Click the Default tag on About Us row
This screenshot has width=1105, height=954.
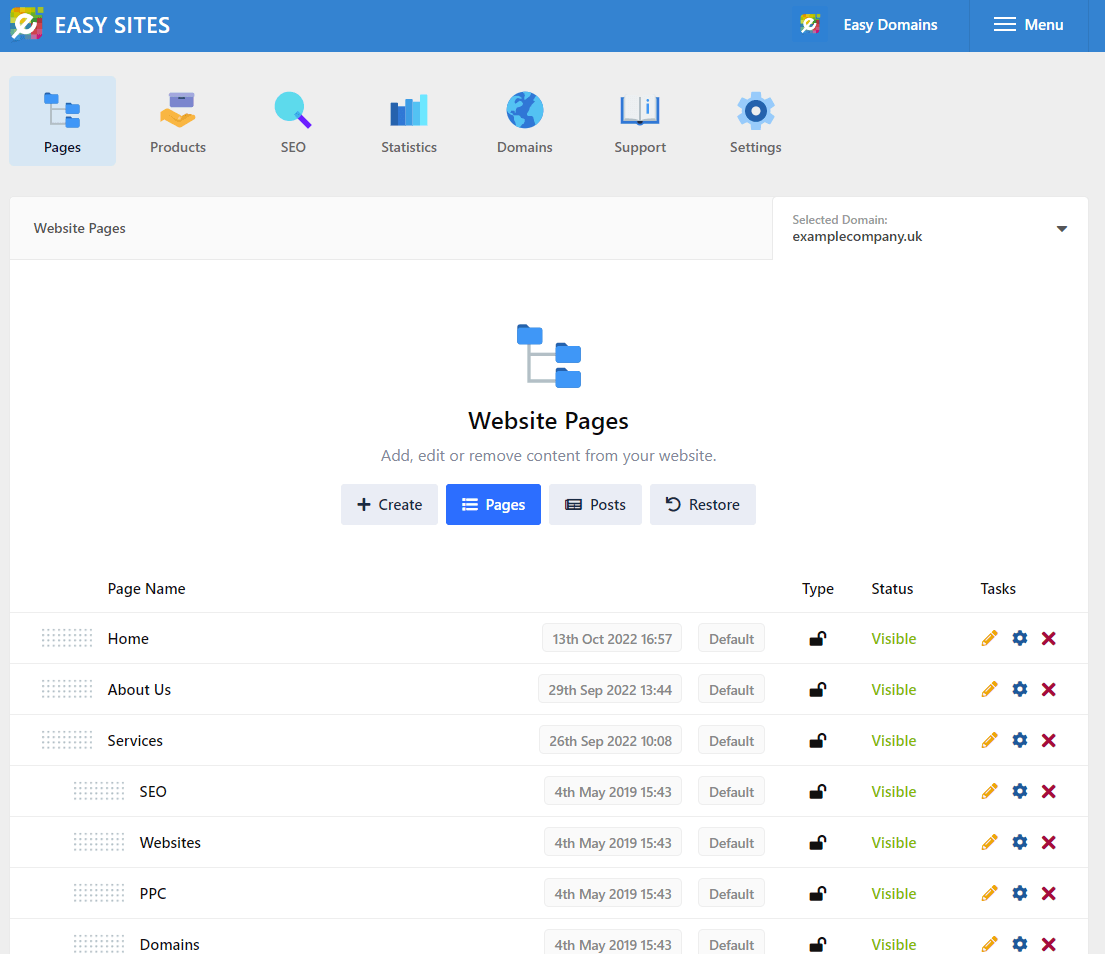(x=731, y=690)
